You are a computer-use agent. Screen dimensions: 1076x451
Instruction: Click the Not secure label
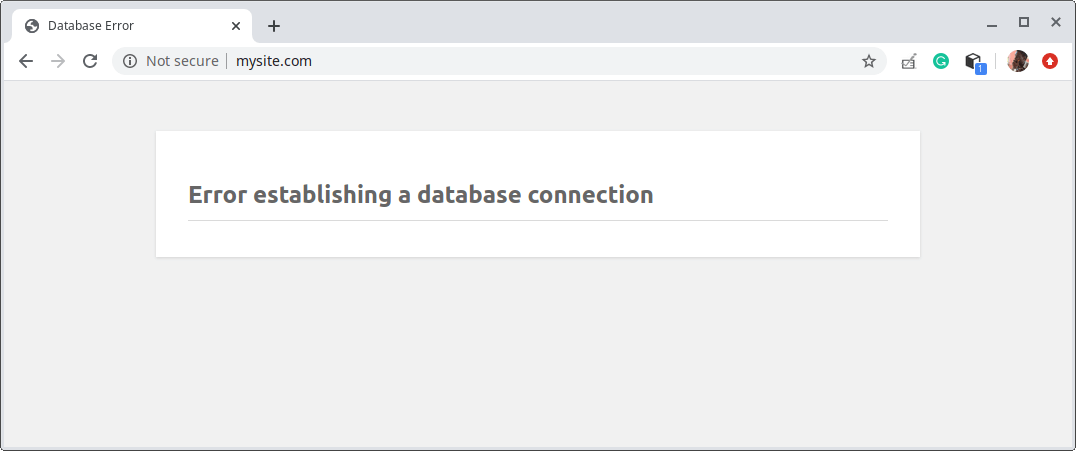(x=182, y=61)
